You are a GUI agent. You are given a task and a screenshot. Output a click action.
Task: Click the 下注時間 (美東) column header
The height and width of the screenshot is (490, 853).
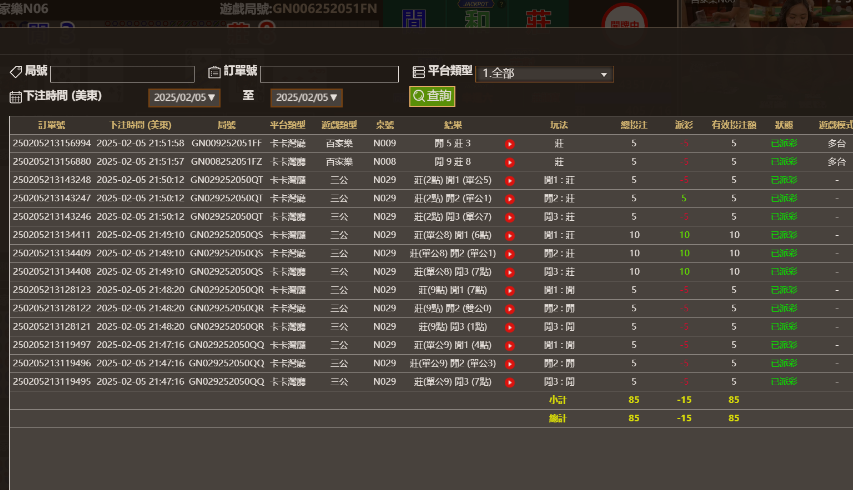(140, 125)
